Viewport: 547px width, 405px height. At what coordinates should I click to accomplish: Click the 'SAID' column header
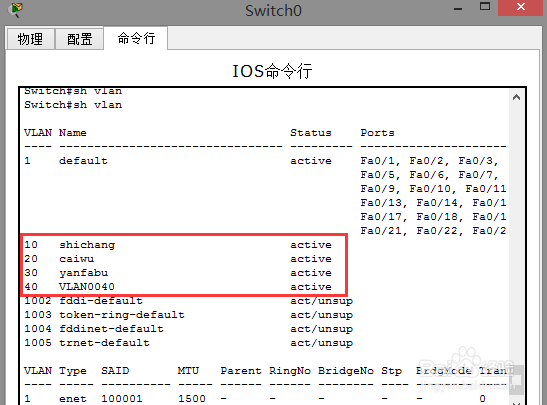click(115, 370)
